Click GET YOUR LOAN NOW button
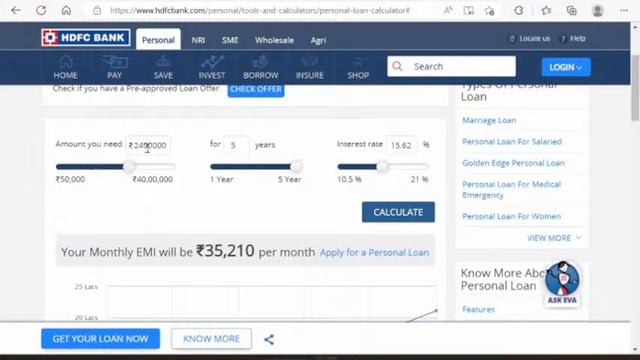Screen dimensions: 640x360 tap(100, 339)
